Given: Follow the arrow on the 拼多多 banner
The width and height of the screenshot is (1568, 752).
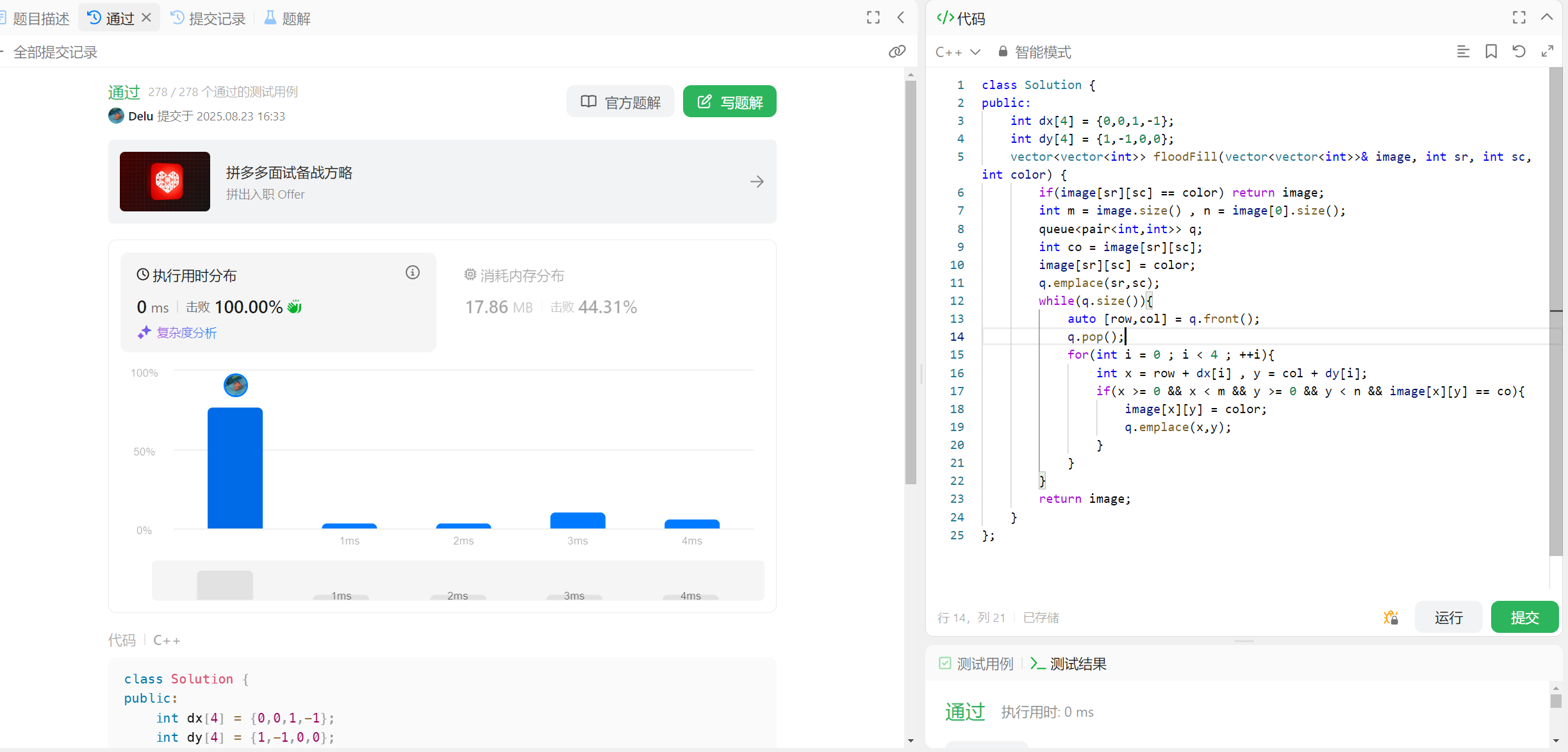Looking at the screenshot, I should 757,182.
